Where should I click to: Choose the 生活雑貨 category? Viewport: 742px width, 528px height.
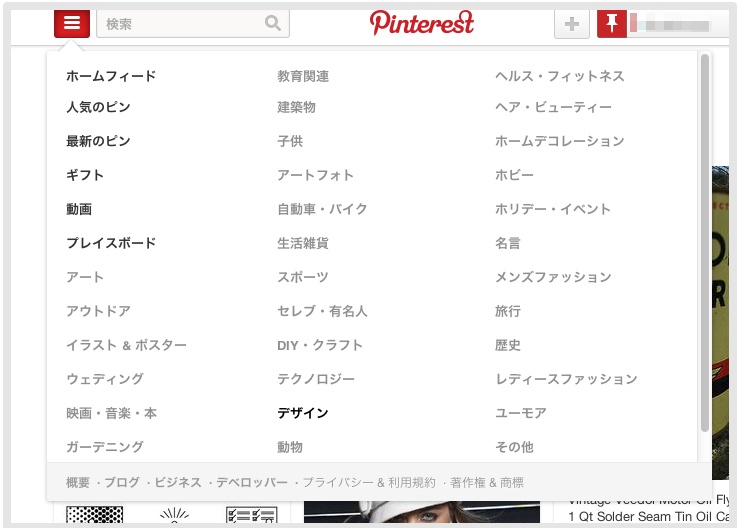tap(303, 243)
